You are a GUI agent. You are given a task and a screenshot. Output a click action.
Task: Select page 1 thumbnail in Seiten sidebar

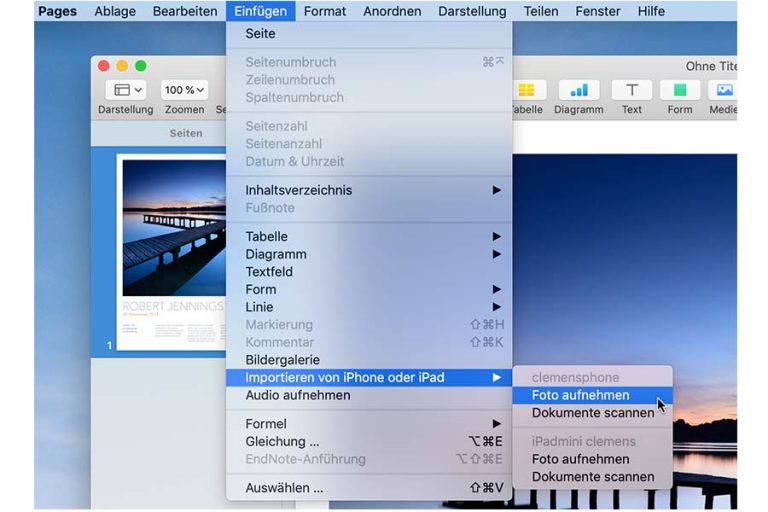171,252
